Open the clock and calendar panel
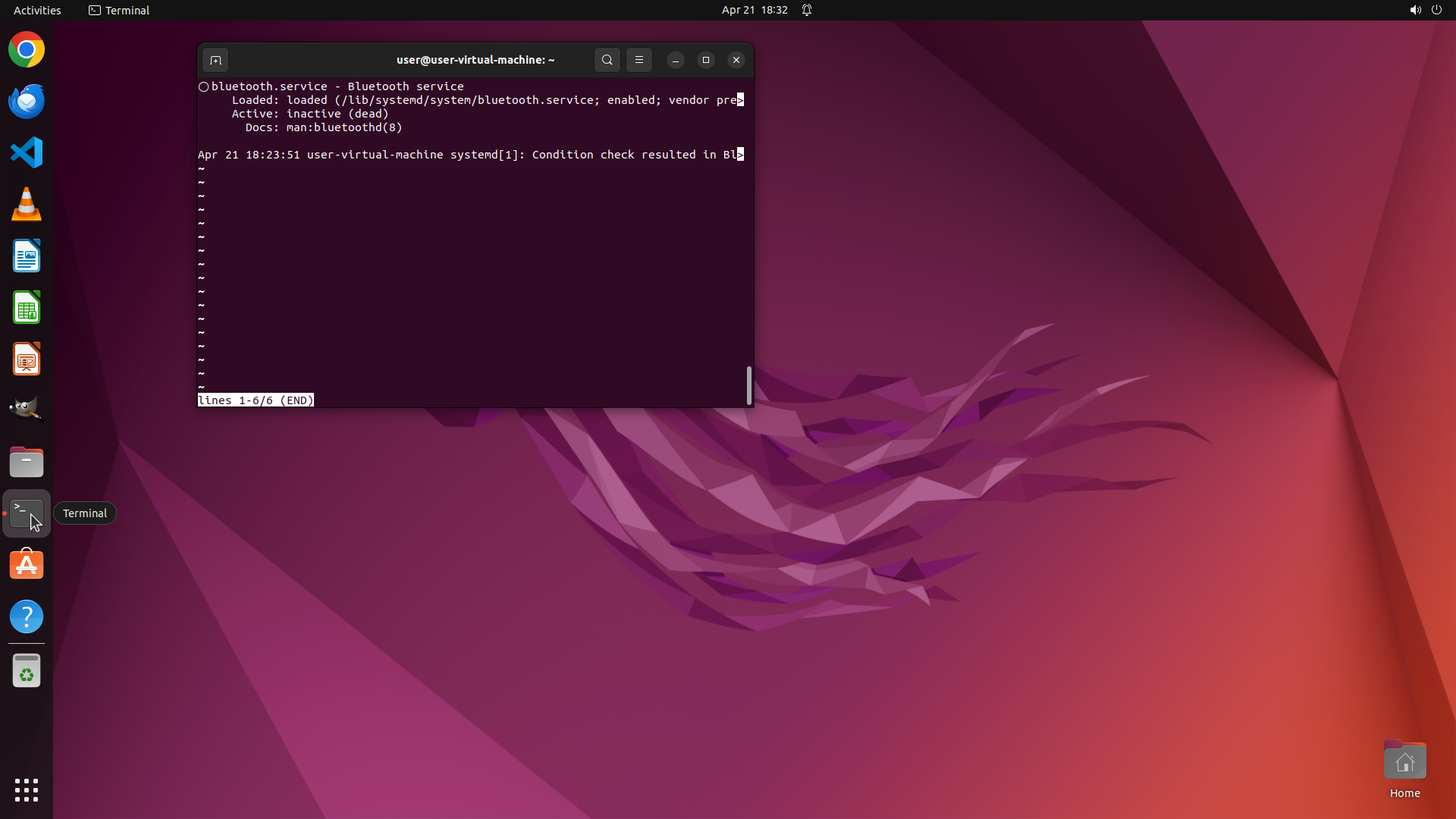The width and height of the screenshot is (1456, 819). [754, 10]
